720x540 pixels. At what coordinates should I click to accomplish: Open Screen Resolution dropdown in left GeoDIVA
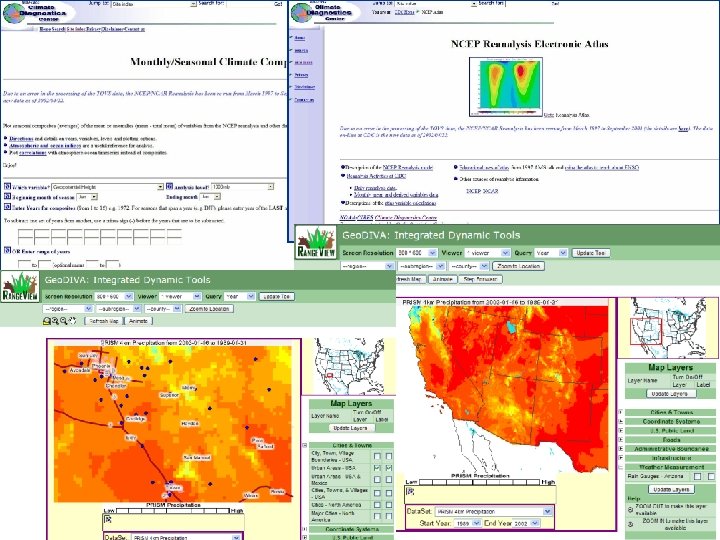coord(114,297)
